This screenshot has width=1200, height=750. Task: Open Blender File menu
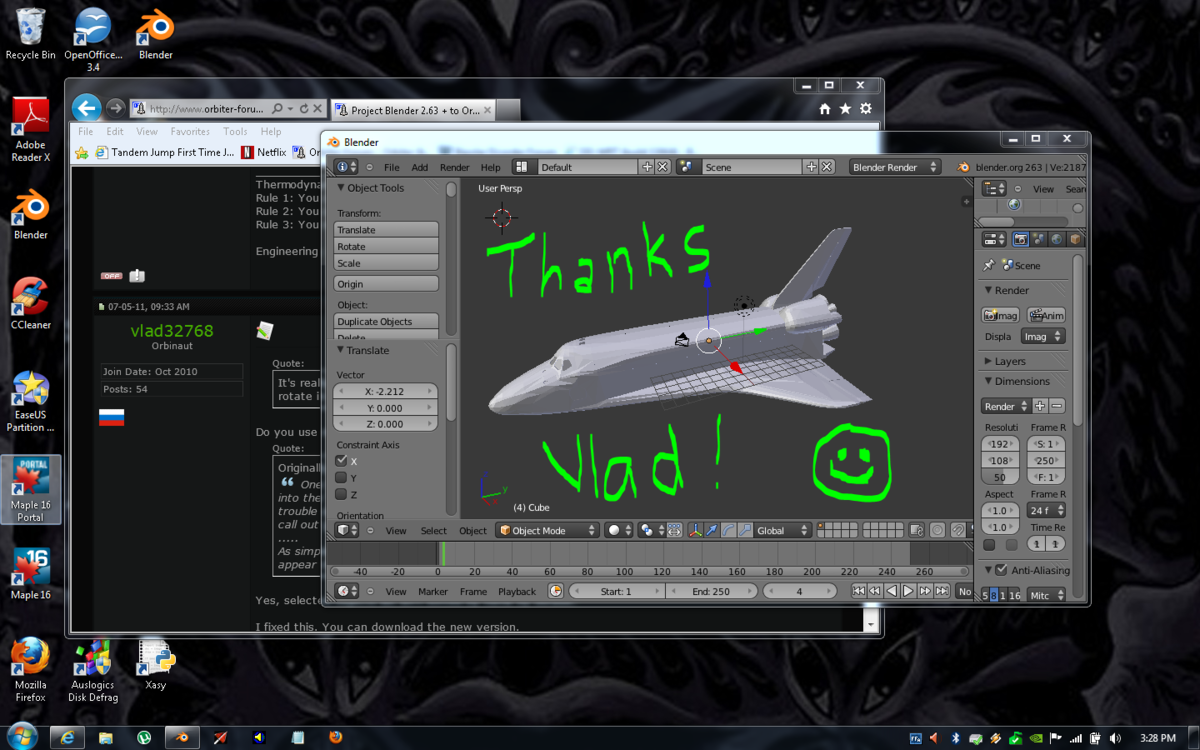(392, 167)
